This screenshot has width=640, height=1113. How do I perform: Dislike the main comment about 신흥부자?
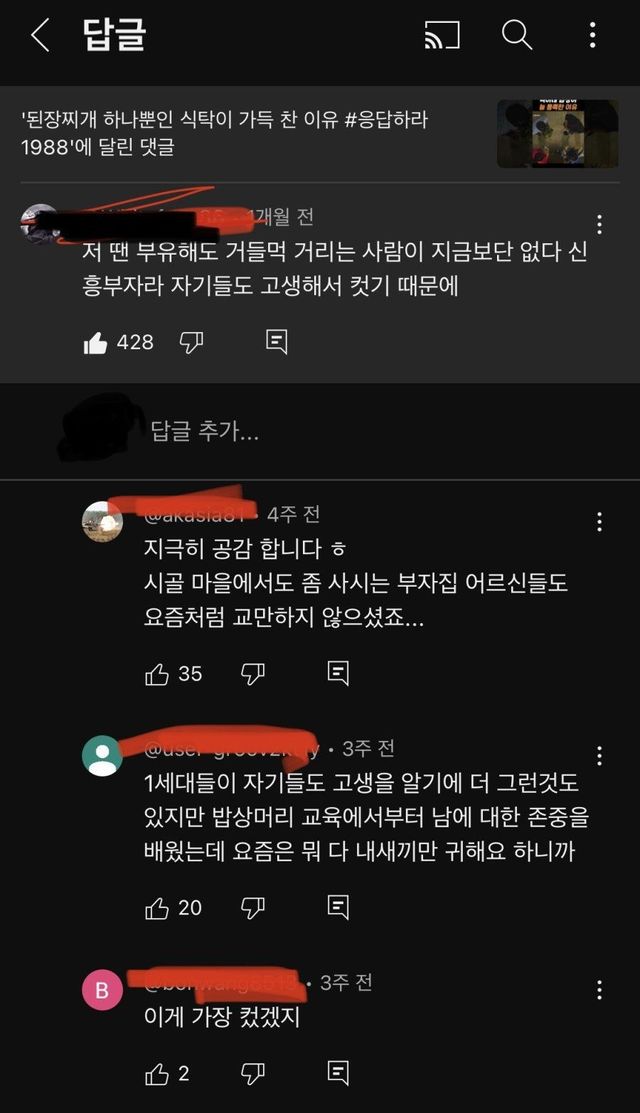pos(191,343)
